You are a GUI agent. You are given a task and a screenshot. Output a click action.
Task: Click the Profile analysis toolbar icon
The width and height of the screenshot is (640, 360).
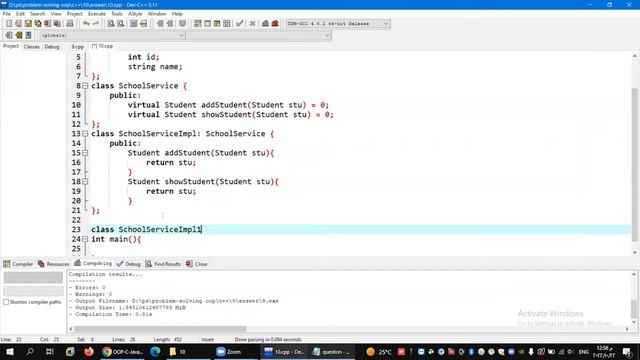(265, 24)
